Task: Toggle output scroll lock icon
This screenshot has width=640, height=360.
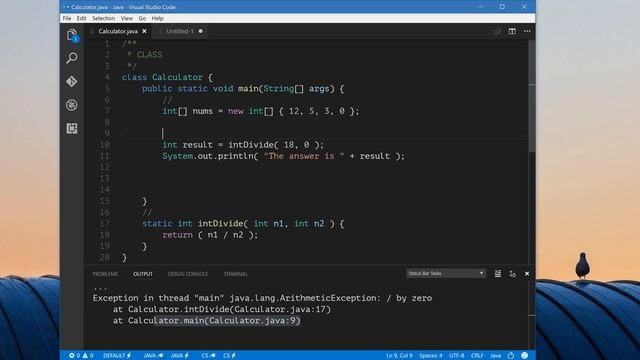Action: (x=512, y=274)
